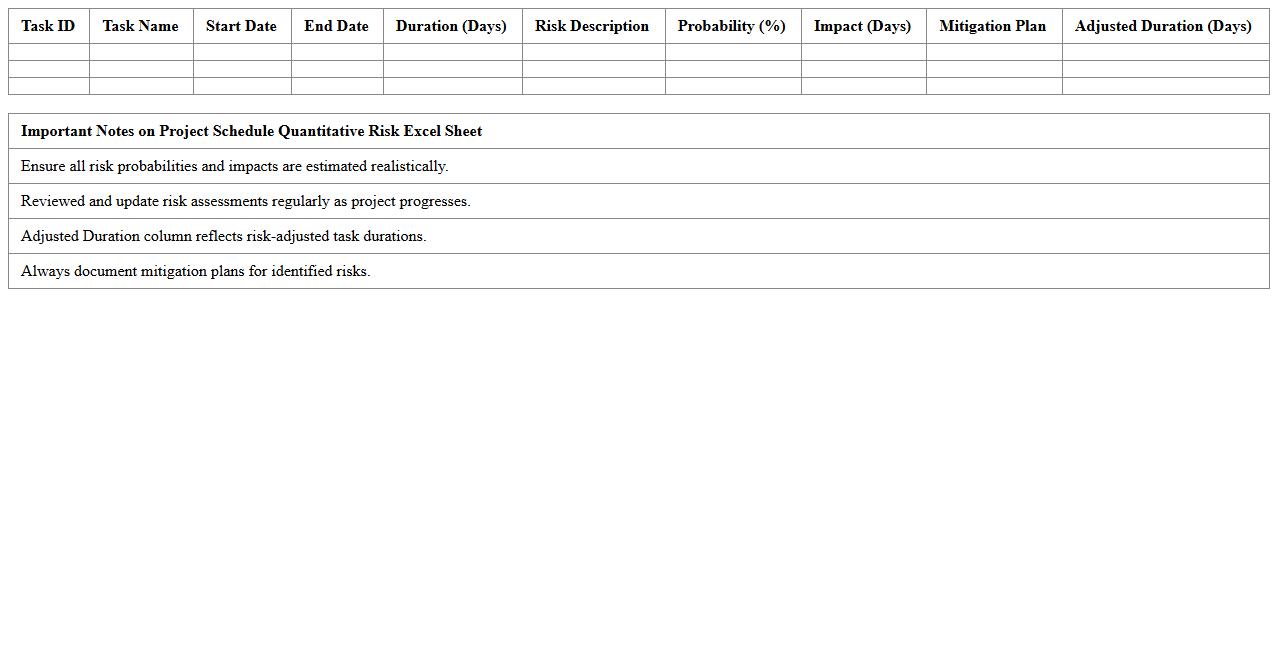The width and height of the screenshot is (1278, 650).
Task: Select the Task Name column header
Action: click(140, 26)
